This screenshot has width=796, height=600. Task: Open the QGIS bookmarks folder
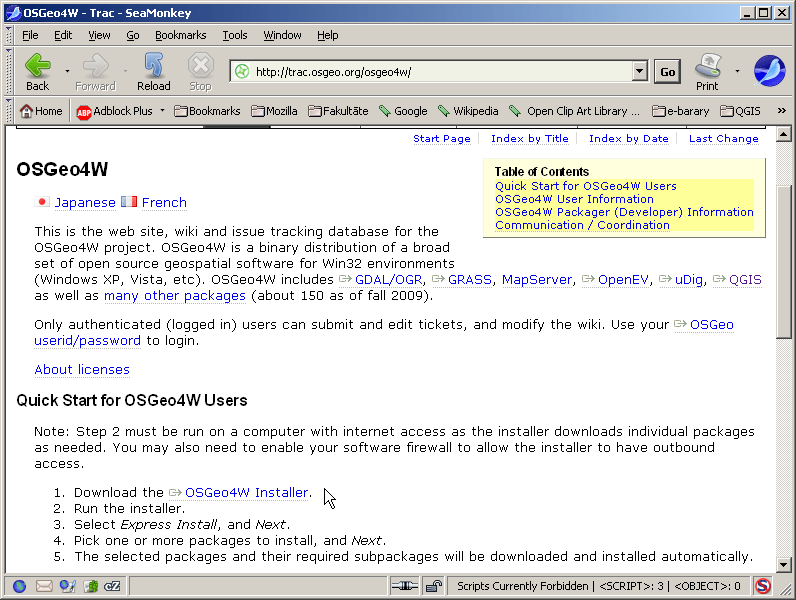[x=740, y=111]
